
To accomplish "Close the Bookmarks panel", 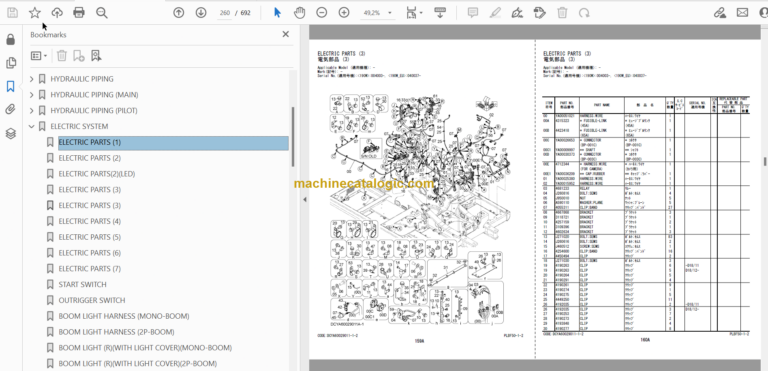I will [286, 34].
